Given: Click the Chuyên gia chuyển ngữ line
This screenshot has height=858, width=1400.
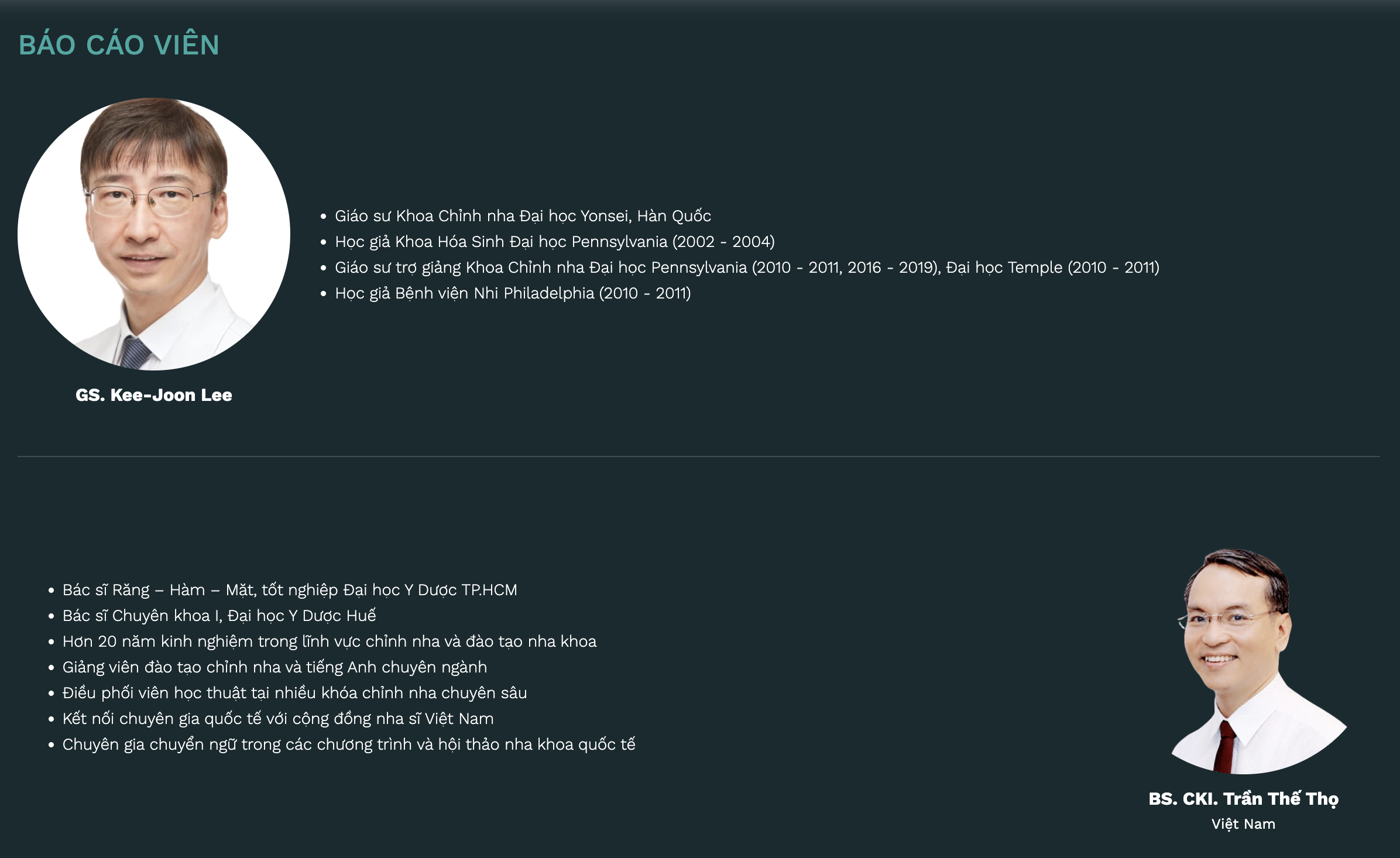Looking at the screenshot, I should click(x=349, y=744).
